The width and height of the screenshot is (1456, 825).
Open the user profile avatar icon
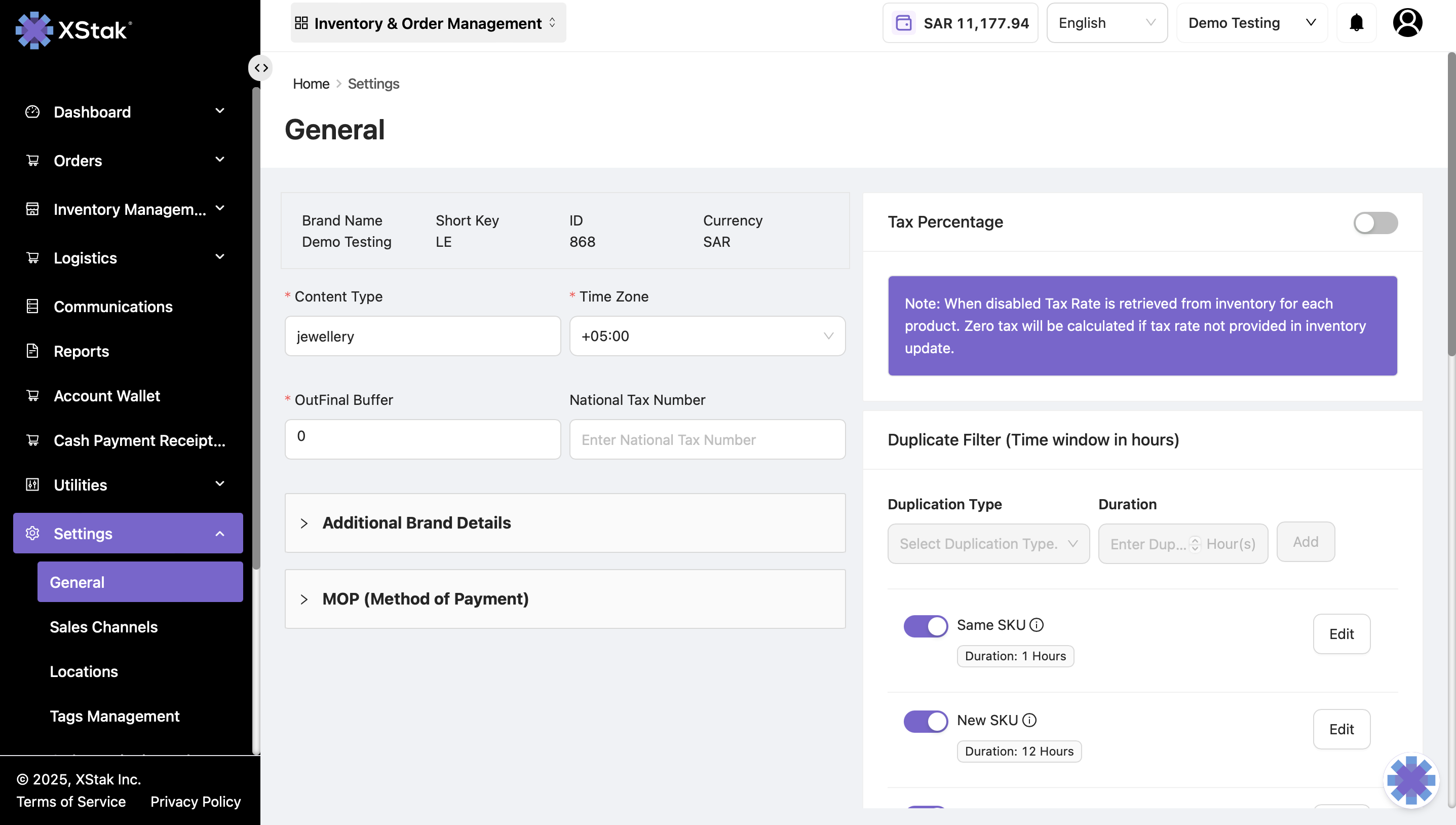pos(1407,23)
